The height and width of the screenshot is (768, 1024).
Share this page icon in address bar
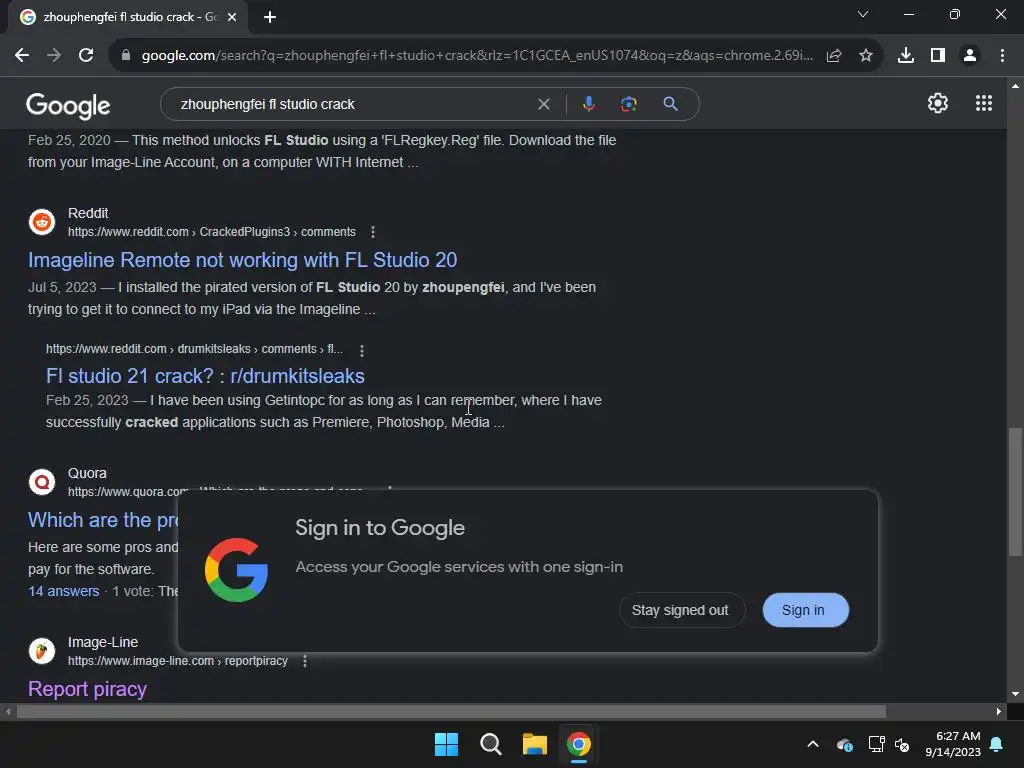pyautogui.click(x=834, y=56)
